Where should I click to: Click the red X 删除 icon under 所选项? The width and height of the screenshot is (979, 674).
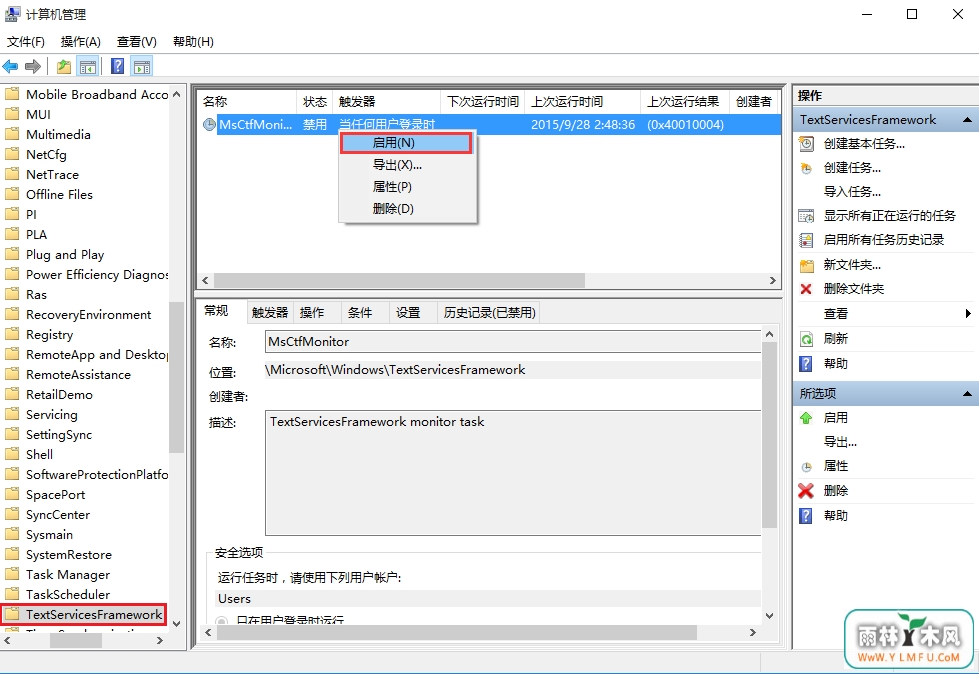(806, 491)
